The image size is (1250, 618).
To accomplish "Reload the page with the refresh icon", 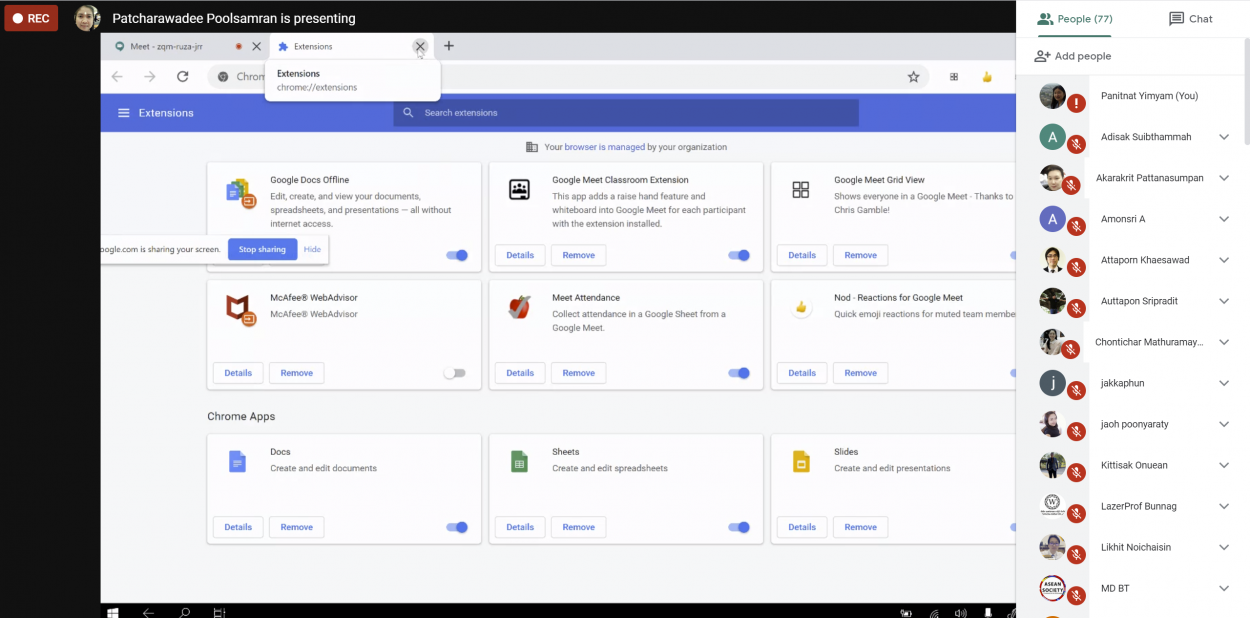I will tap(182, 77).
